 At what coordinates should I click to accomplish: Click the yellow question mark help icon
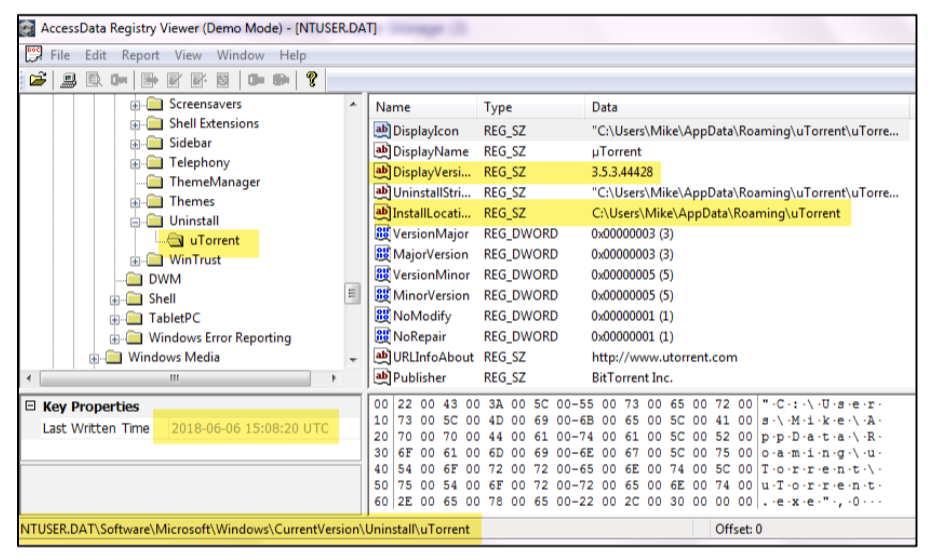point(312,79)
